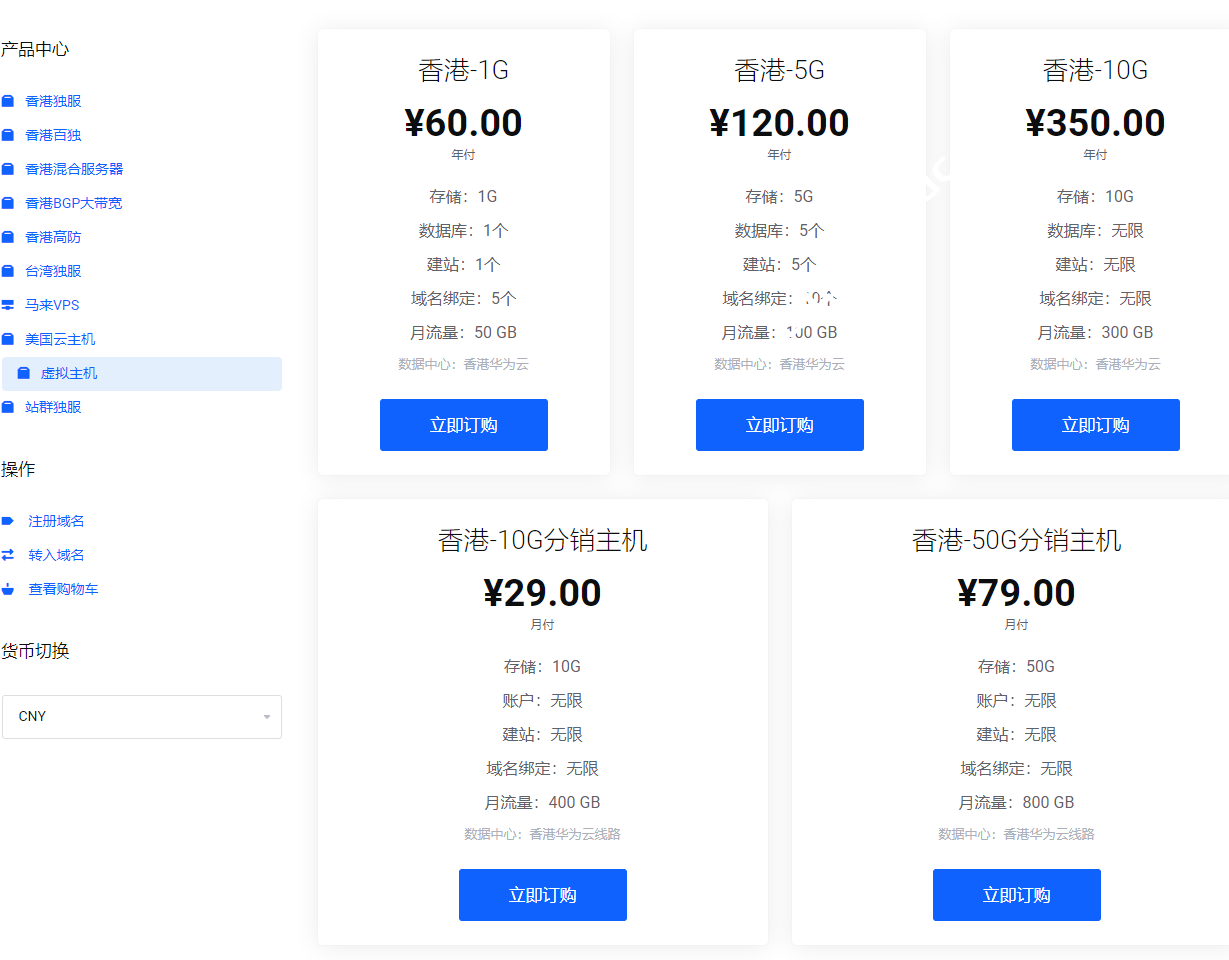Click the icon beside 站群独服
The width and height of the screenshot is (1229, 960).
pyautogui.click(x=8, y=407)
